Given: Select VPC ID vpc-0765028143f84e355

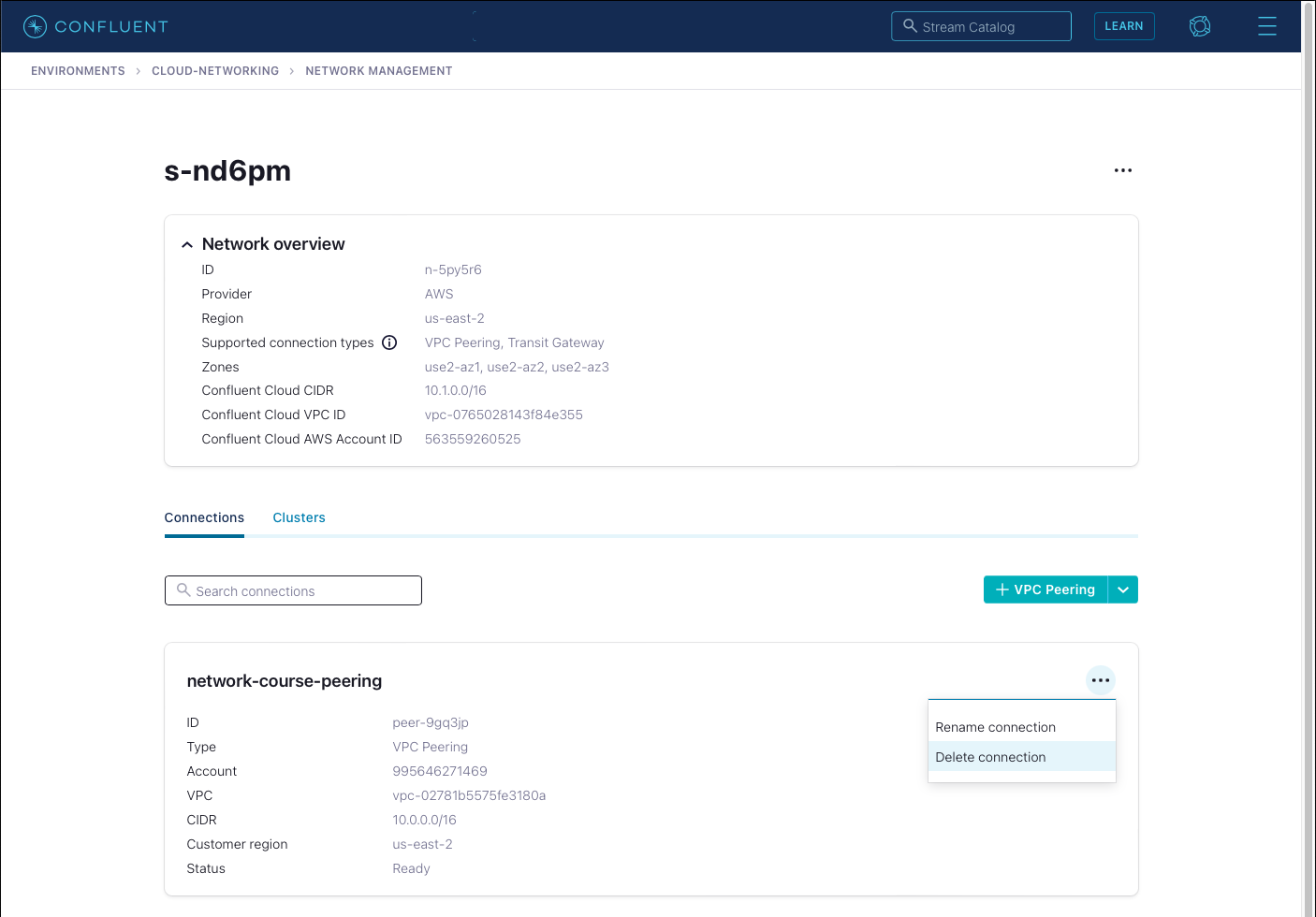Looking at the screenshot, I should [x=504, y=415].
